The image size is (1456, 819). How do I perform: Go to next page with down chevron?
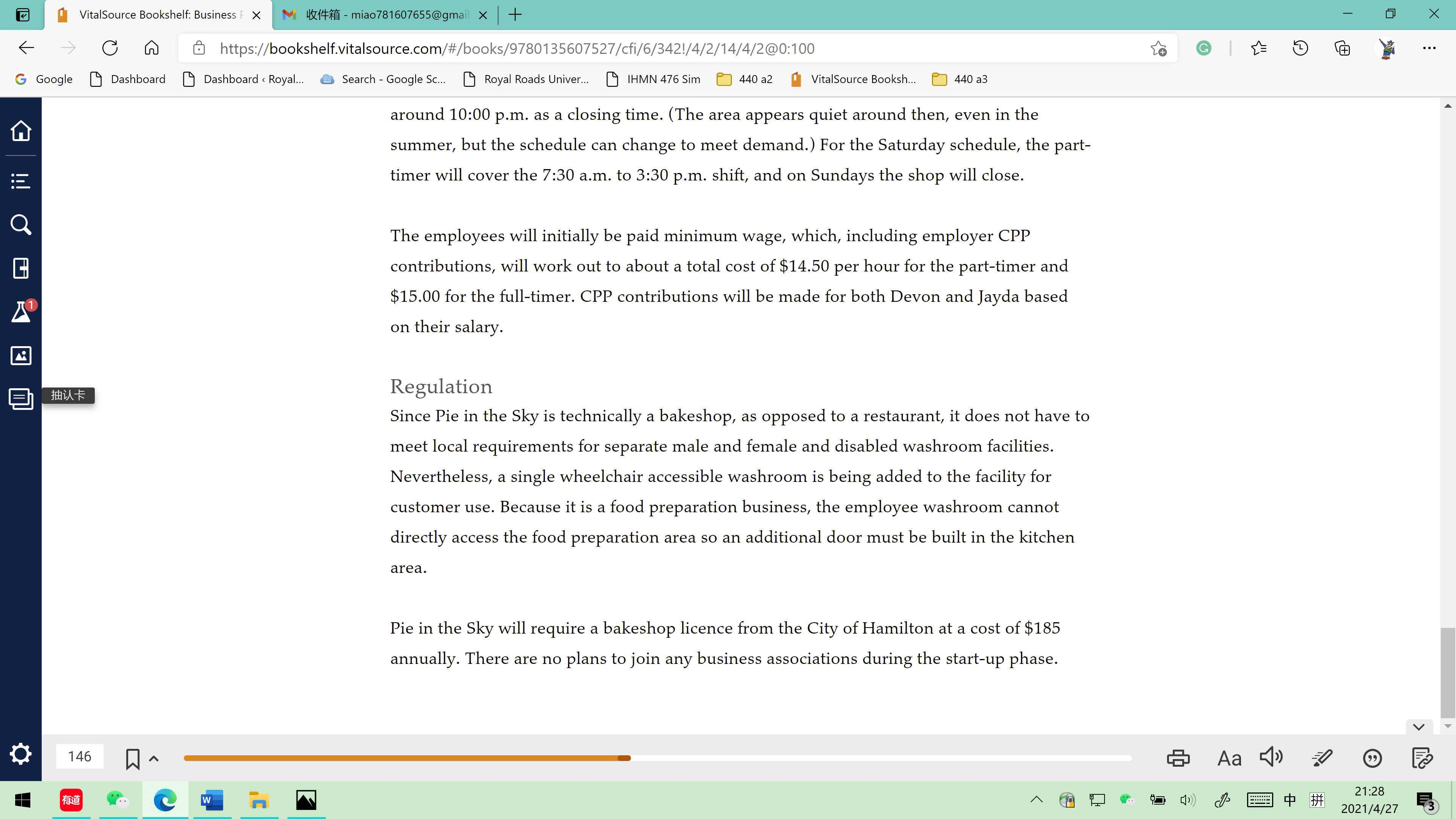click(x=1419, y=727)
